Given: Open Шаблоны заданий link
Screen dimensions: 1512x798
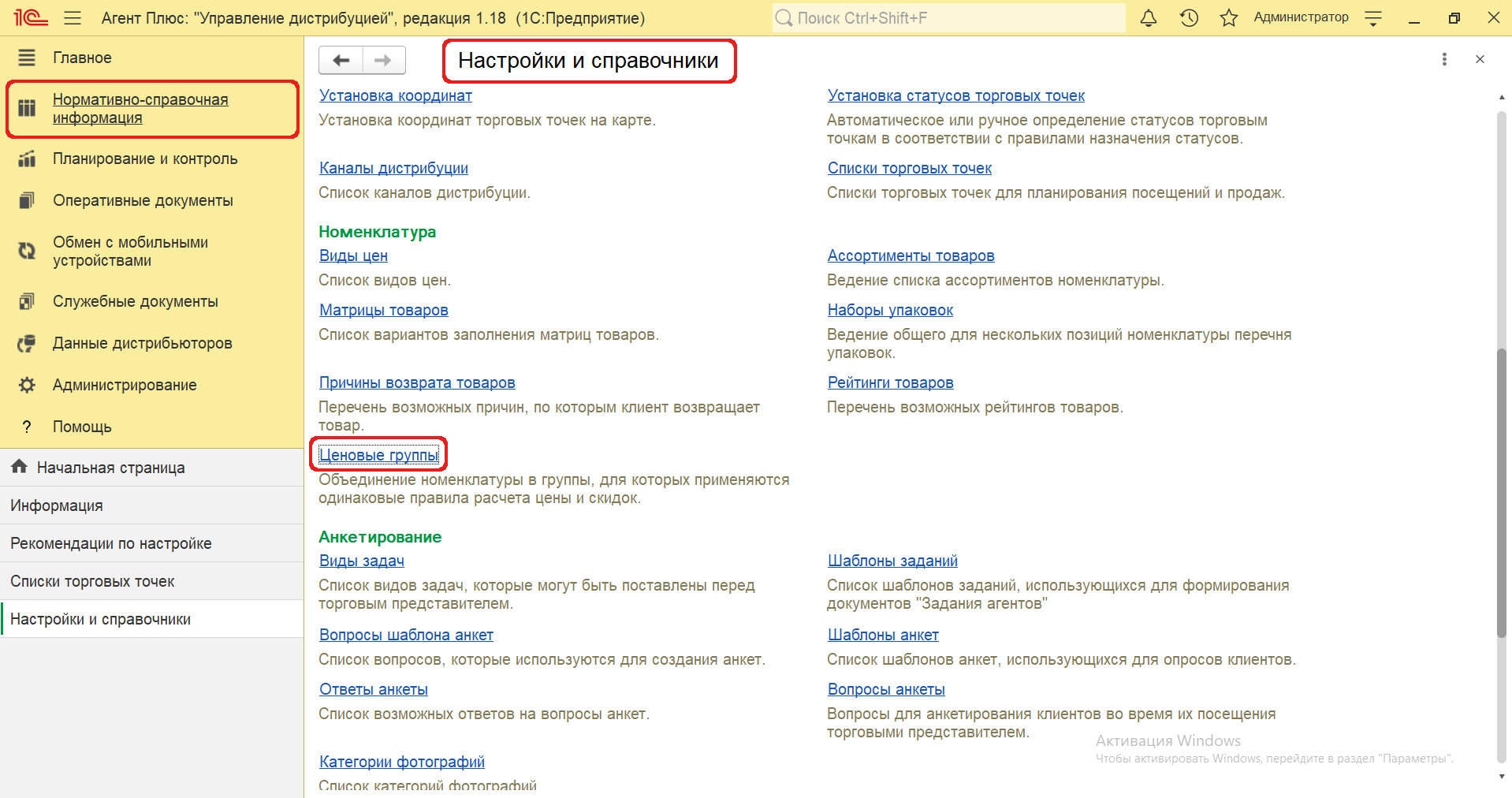Looking at the screenshot, I should tap(892, 561).
